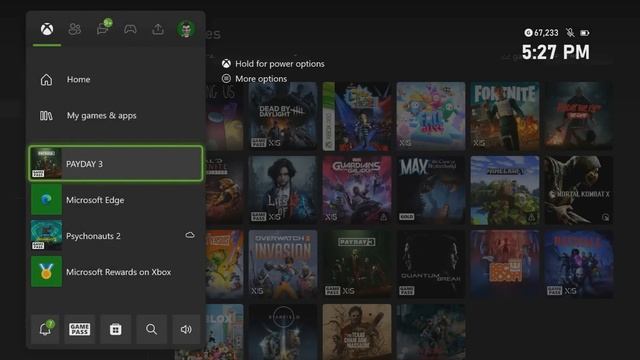Select the Dead by Daylight game tile

pos(283,116)
